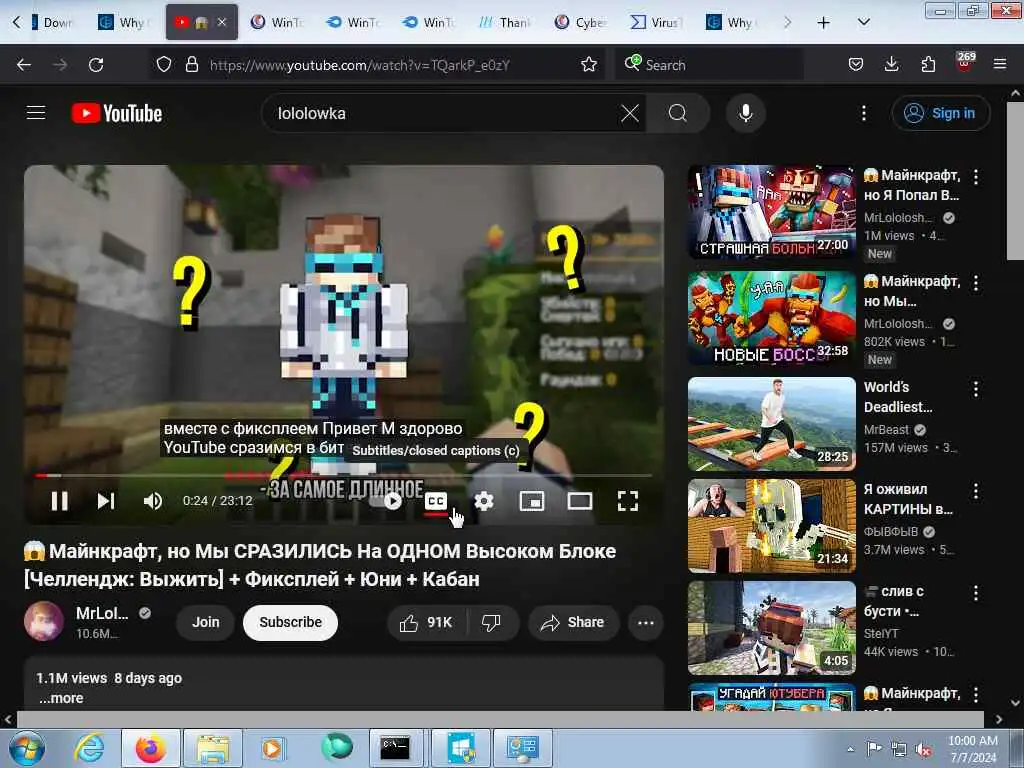The image size is (1024, 768).
Task: List all tabs dropdown arrow
Action: (863, 23)
